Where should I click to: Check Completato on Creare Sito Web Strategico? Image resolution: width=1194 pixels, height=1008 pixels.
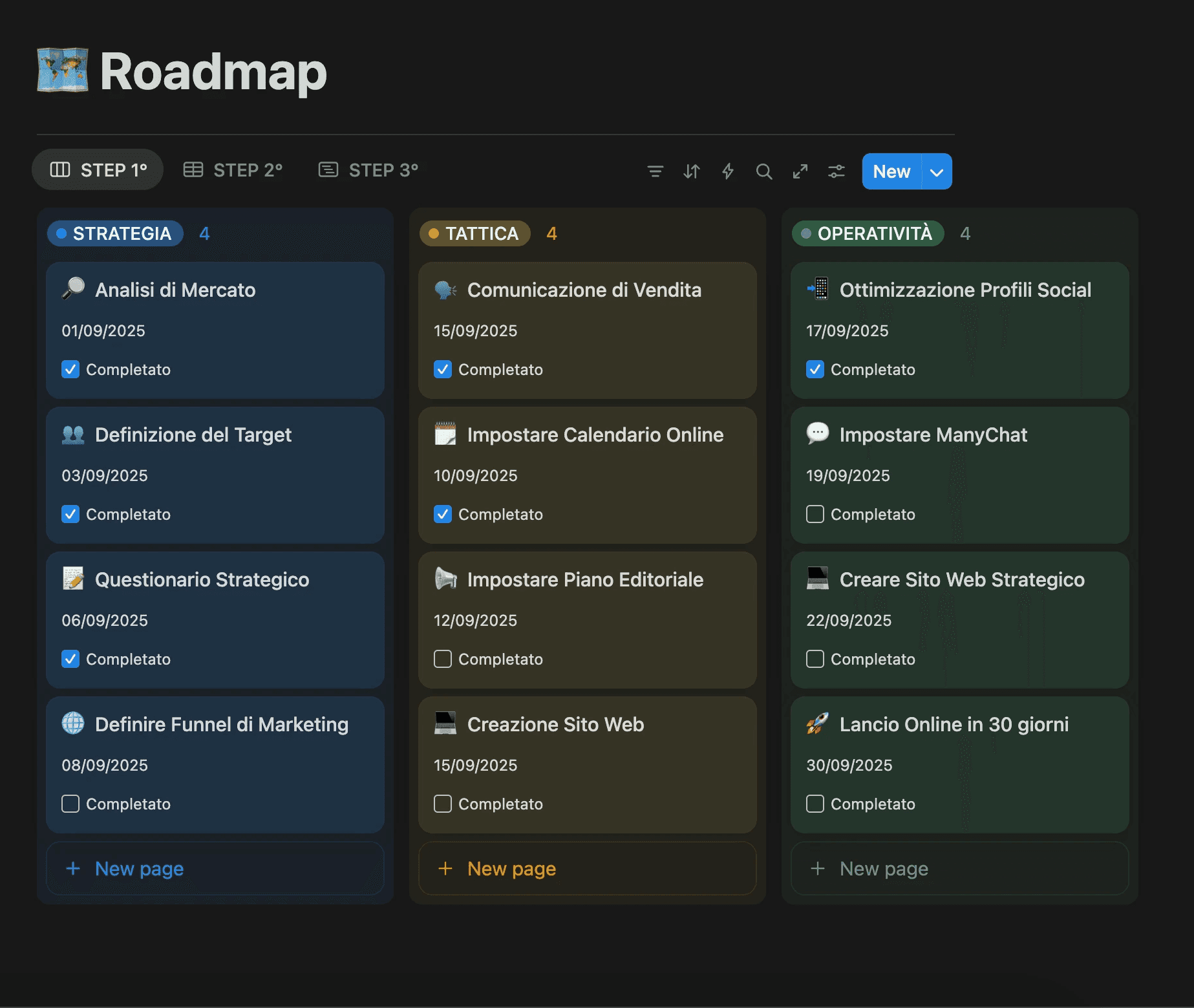pyautogui.click(x=815, y=659)
